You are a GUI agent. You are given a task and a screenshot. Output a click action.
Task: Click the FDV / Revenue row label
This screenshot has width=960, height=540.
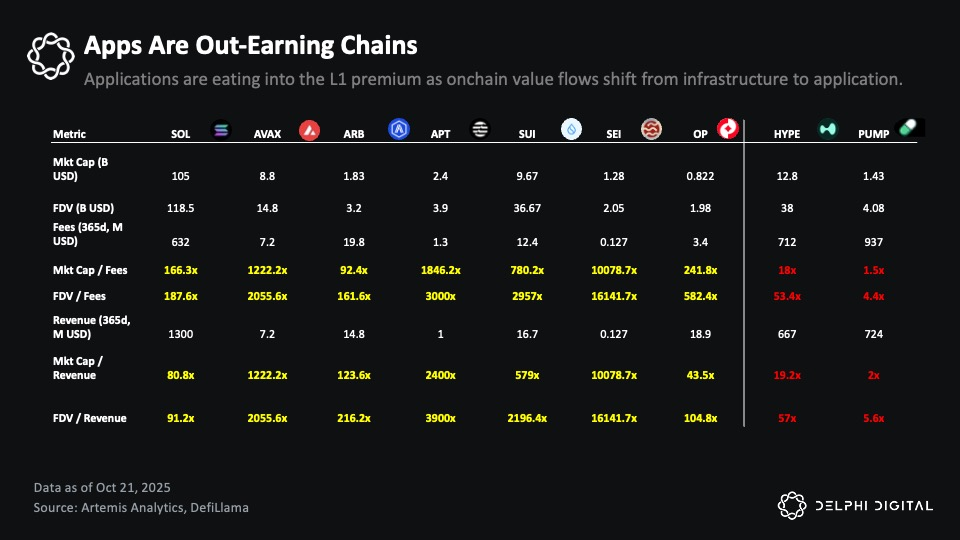click(x=90, y=418)
